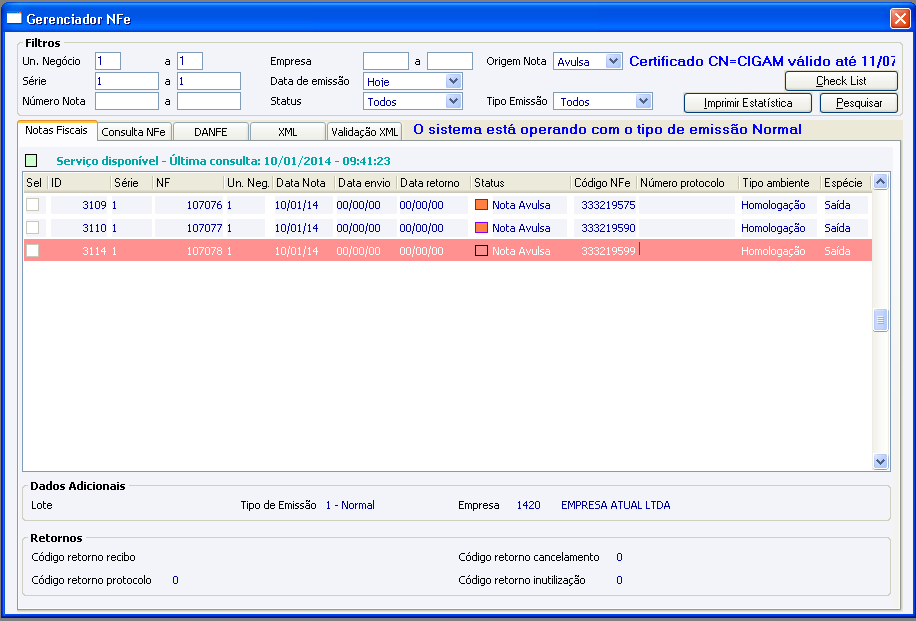The image size is (916, 621).
Task: Click the orange status icon for NF 107076
Action: 481,204
